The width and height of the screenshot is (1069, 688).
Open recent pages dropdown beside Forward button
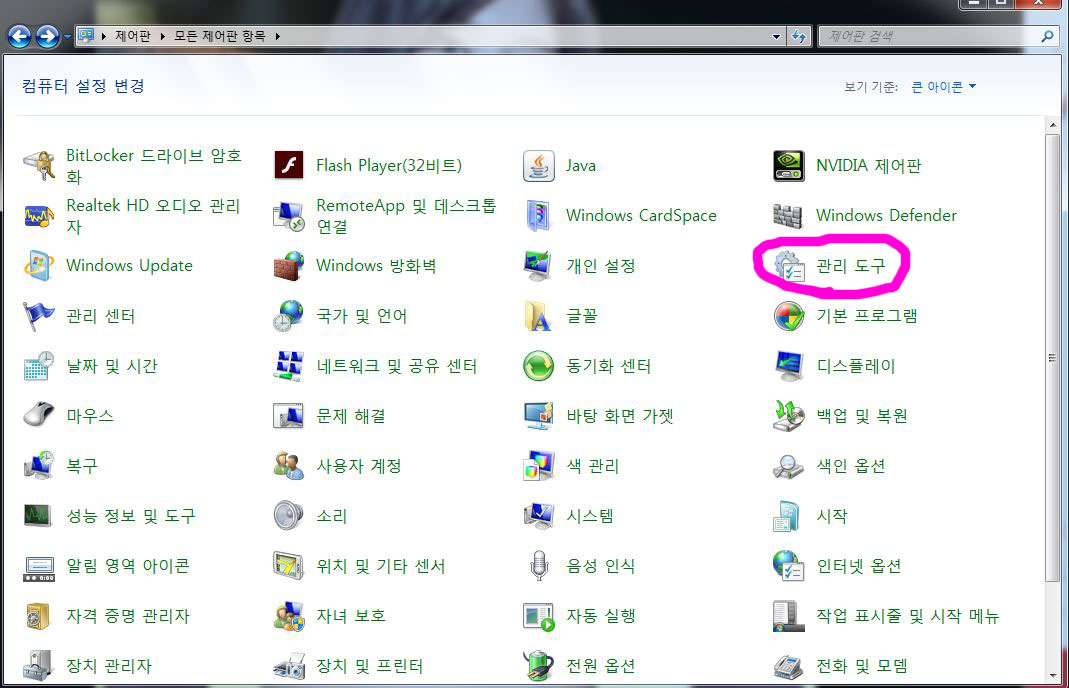click(x=67, y=37)
